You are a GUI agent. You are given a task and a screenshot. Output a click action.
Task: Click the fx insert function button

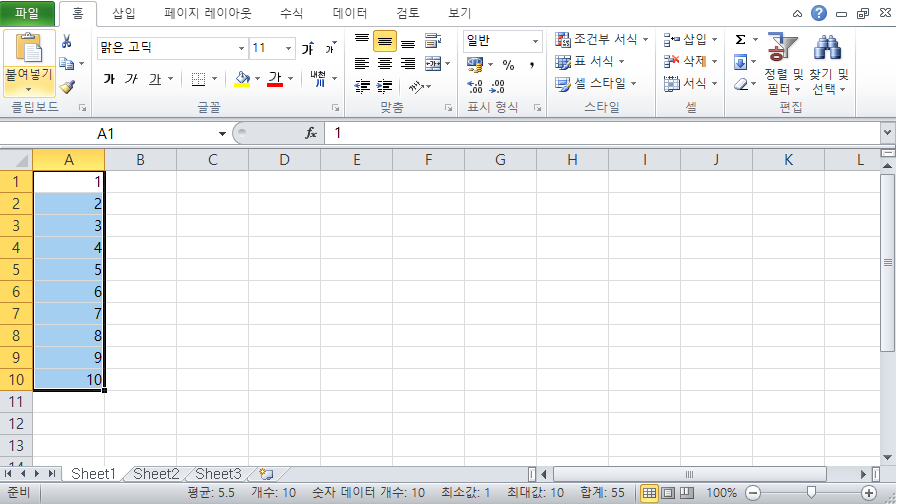coord(311,133)
